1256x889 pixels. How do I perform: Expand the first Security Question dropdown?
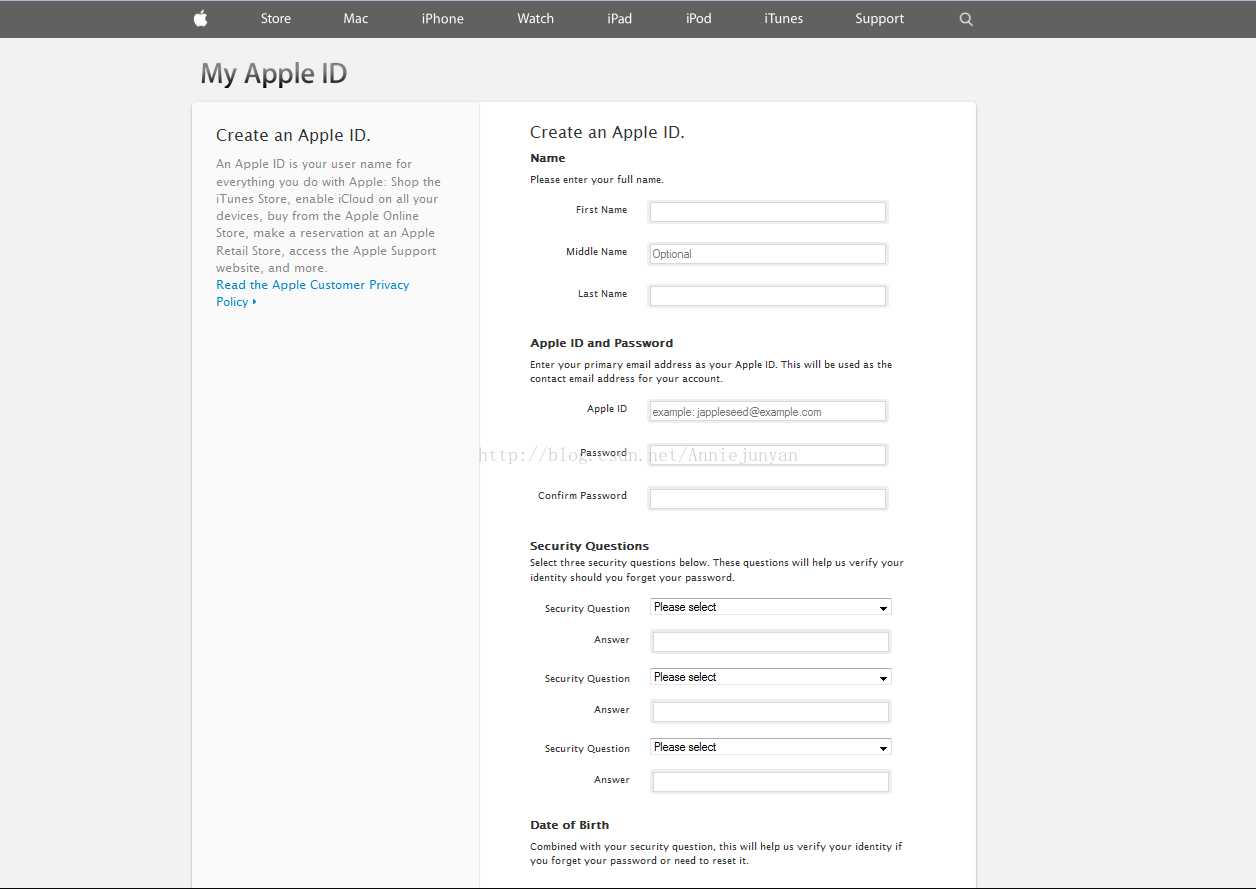(x=771, y=607)
